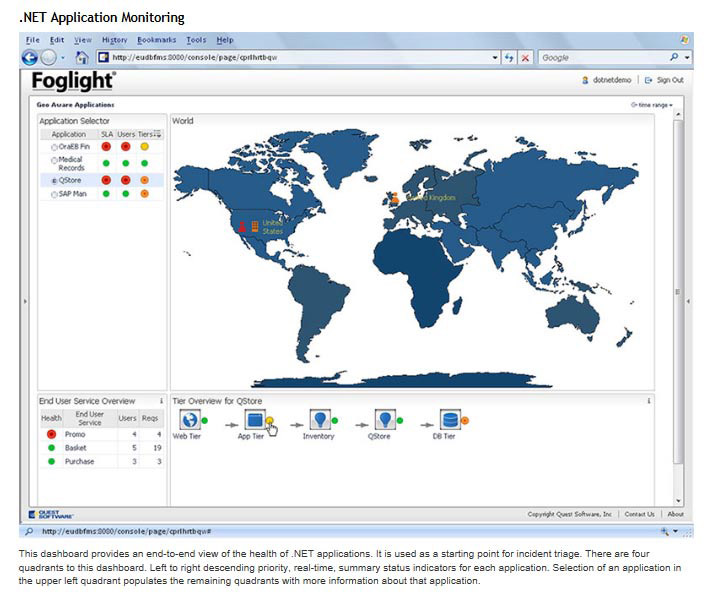Click the Promo red health indicator

coord(51,434)
